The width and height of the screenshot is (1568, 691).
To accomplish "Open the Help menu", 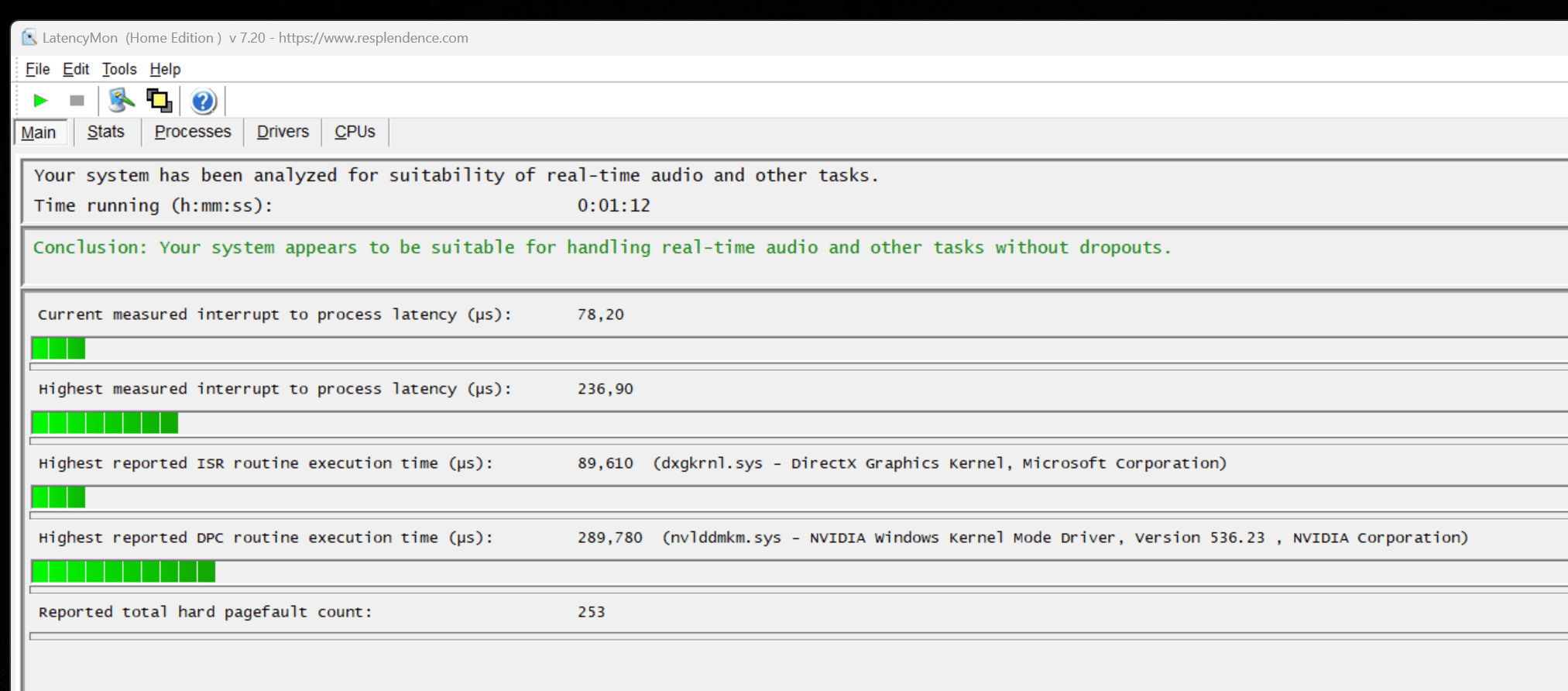I will pos(165,69).
